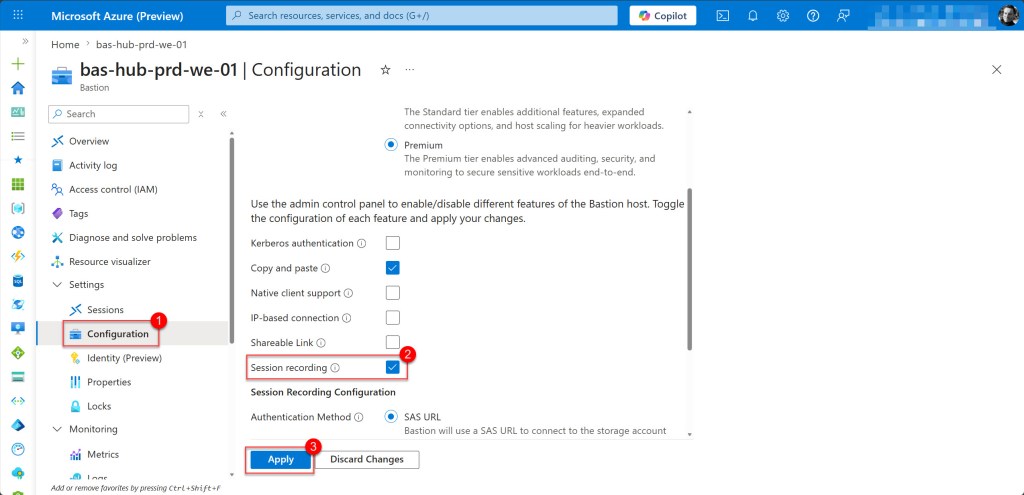Collapse the Monitoring section in sidebar

(x=57, y=429)
